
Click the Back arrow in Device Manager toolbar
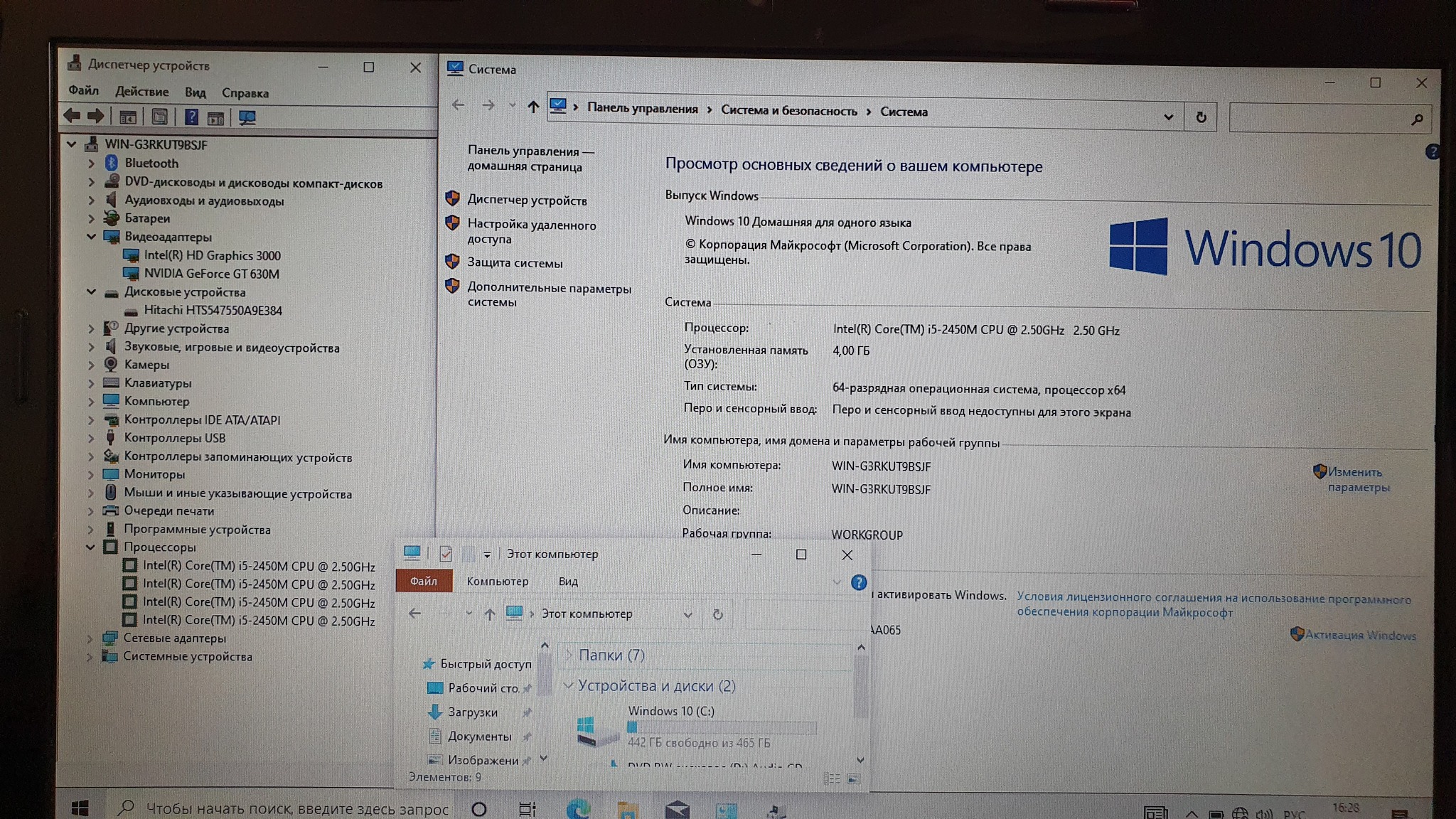[x=72, y=115]
